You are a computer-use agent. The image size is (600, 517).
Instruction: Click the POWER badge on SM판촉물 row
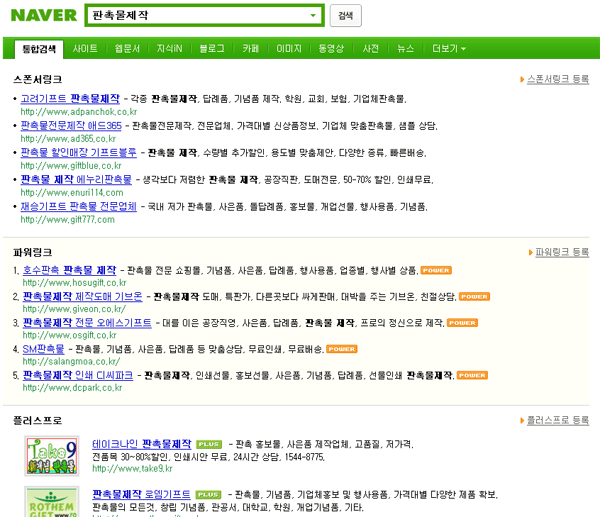[x=342, y=349]
